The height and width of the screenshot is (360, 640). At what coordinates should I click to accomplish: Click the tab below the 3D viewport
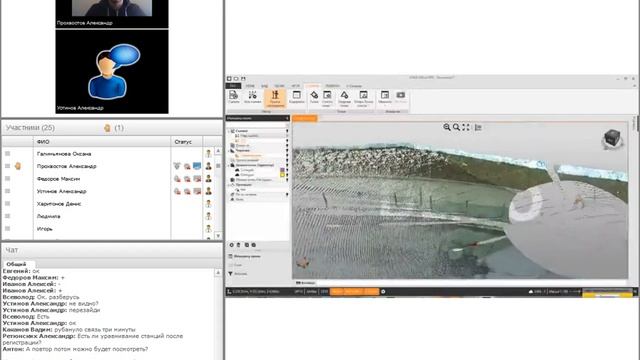[305, 282]
